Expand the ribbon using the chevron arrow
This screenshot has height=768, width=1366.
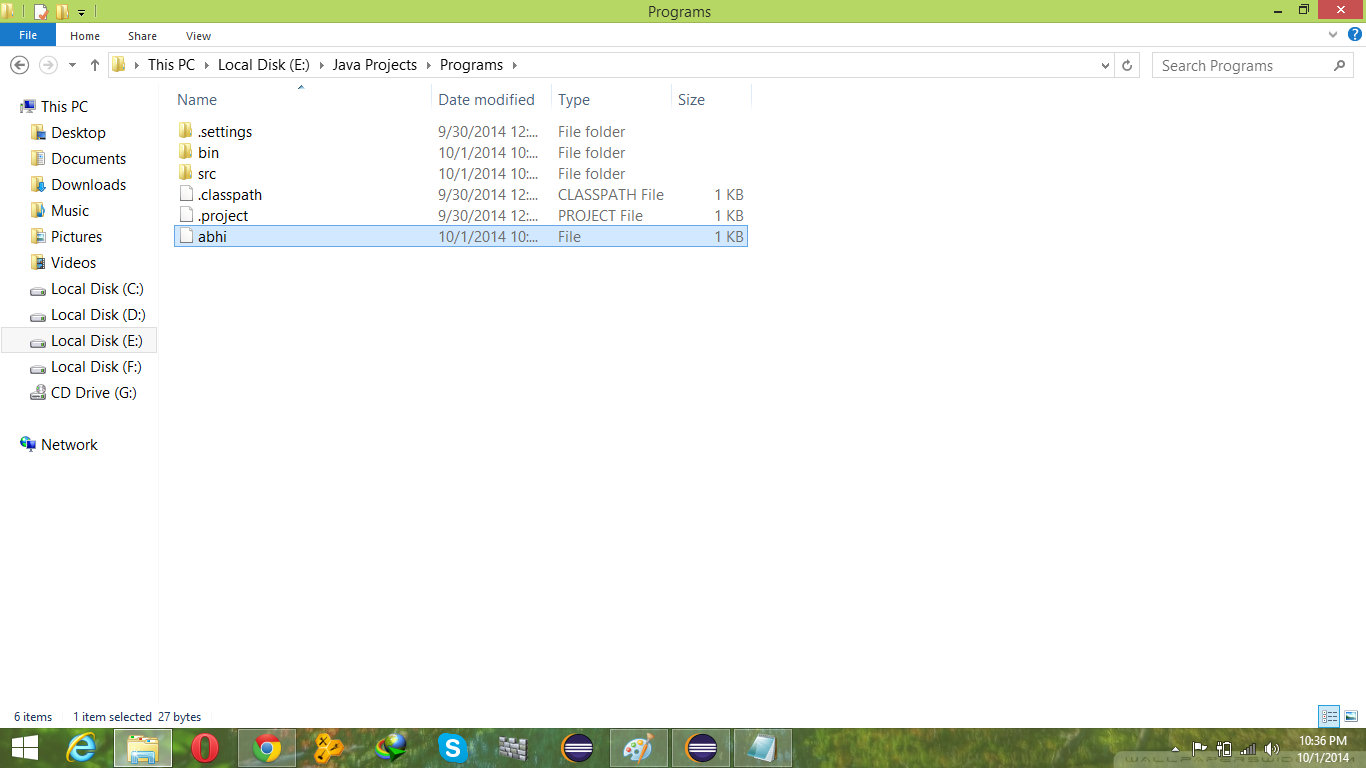(x=1332, y=34)
